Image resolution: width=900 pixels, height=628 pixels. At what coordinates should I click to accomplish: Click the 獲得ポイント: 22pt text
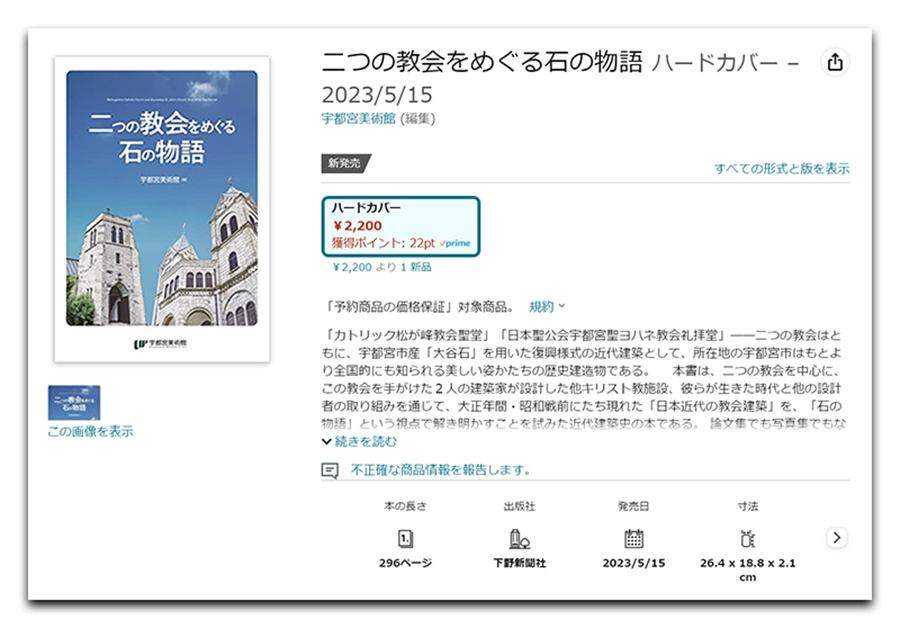point(383,243)
